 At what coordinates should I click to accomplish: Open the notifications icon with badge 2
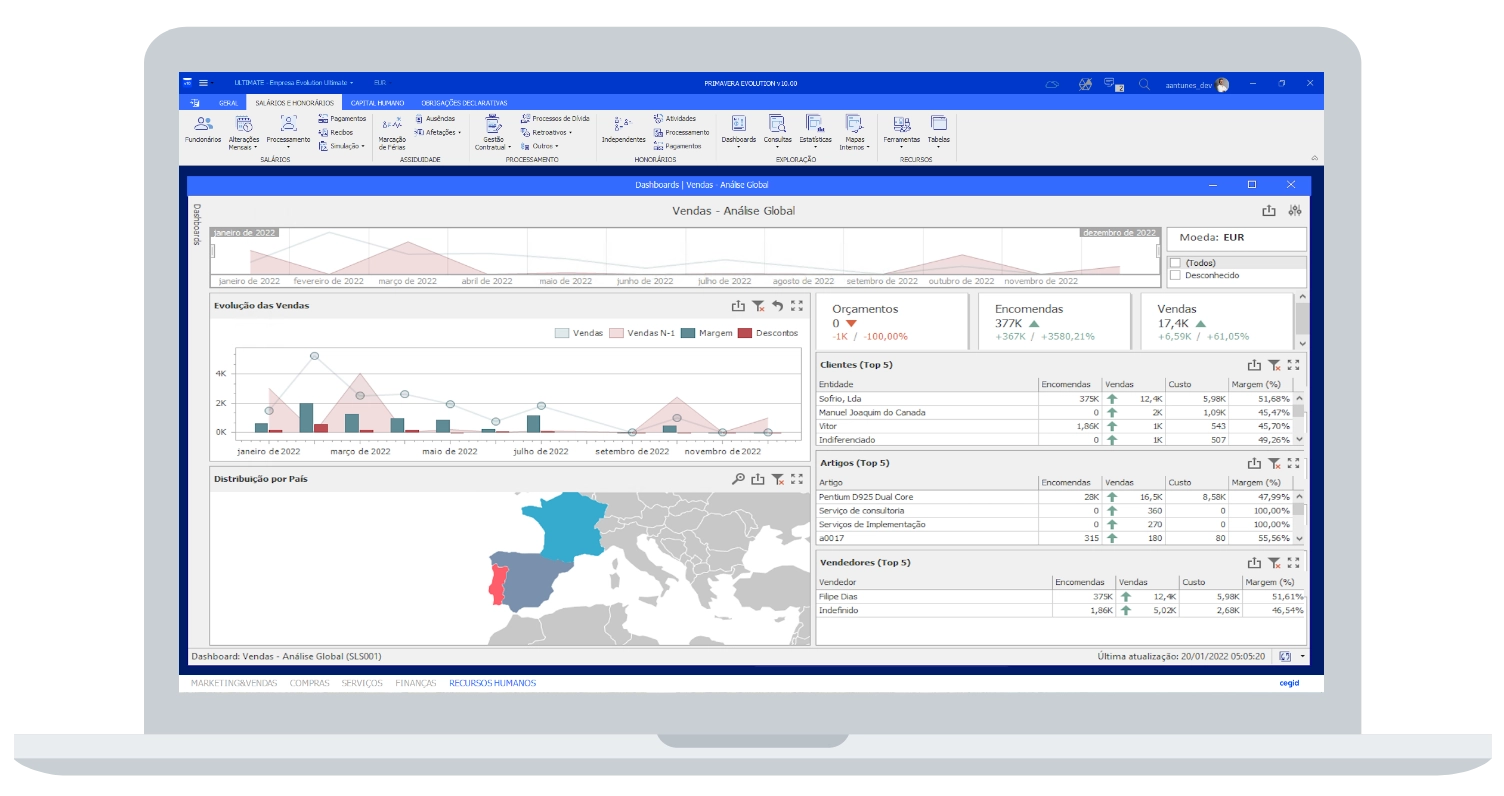(1114, 85)
